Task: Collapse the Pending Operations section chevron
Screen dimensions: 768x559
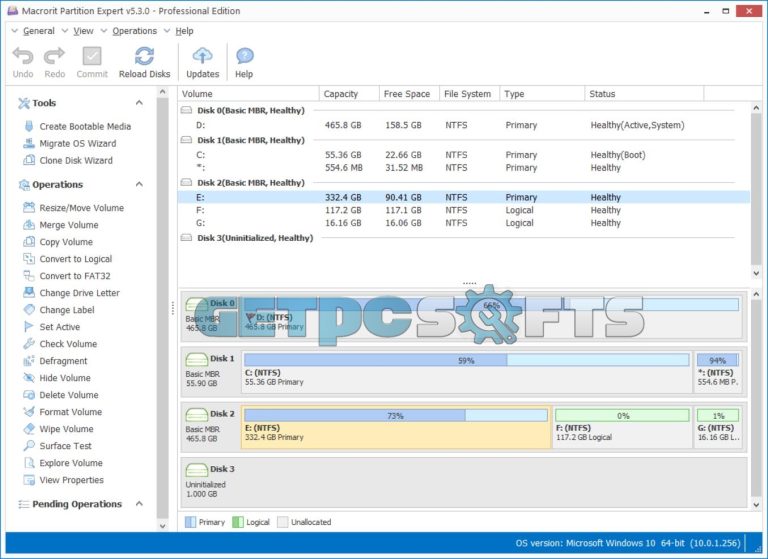Action: pos(139,504)
